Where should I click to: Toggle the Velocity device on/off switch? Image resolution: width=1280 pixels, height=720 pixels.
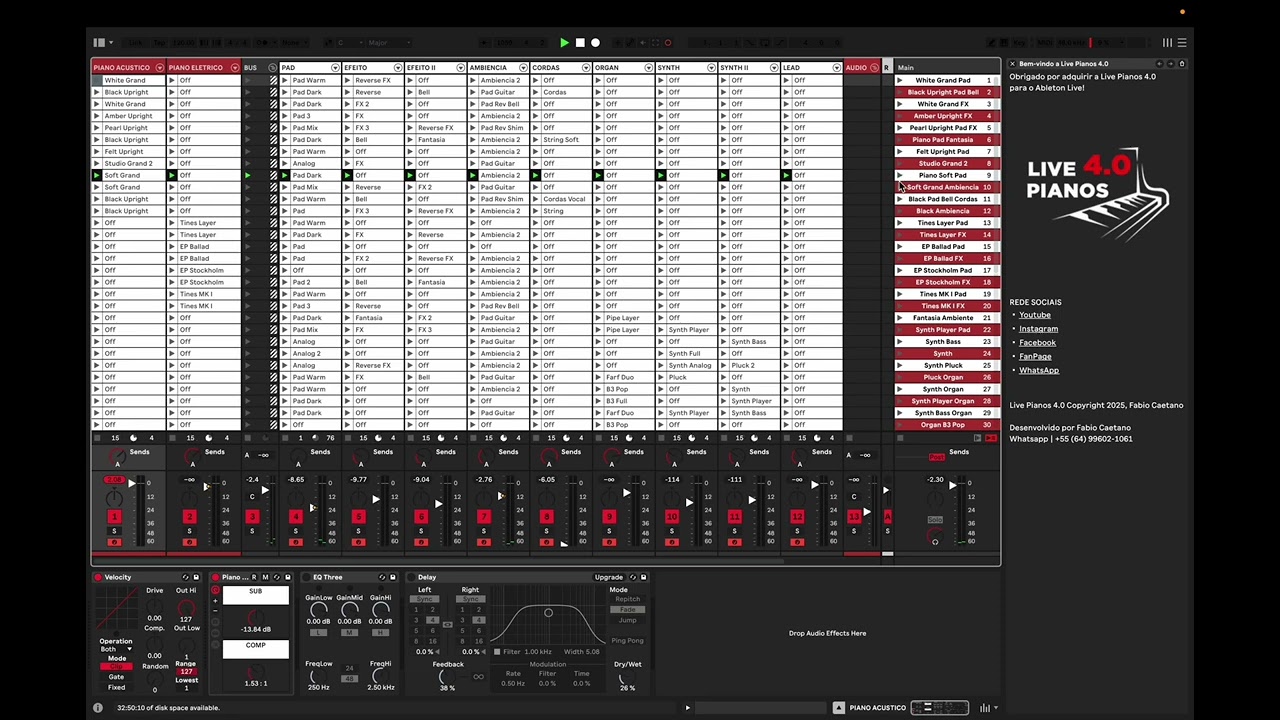point(98,577)
